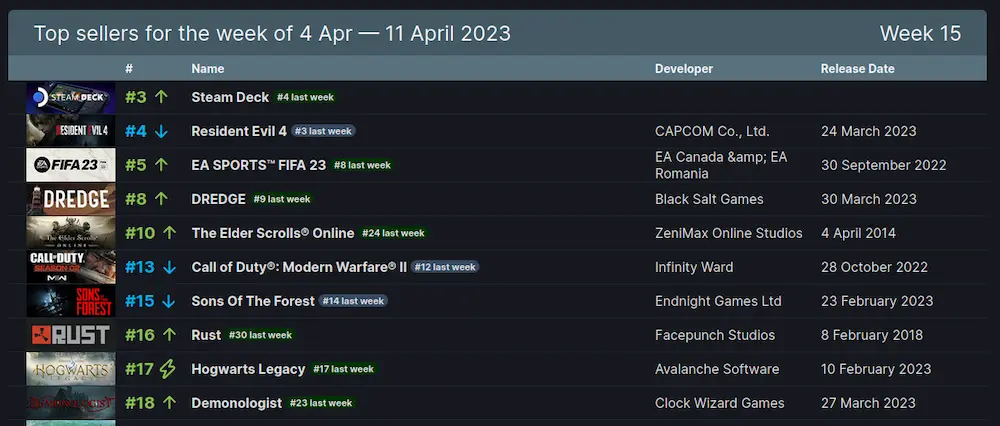Click the lightning bolt icon beside rank #17
Screen dimensions: 1000x426
167,369
